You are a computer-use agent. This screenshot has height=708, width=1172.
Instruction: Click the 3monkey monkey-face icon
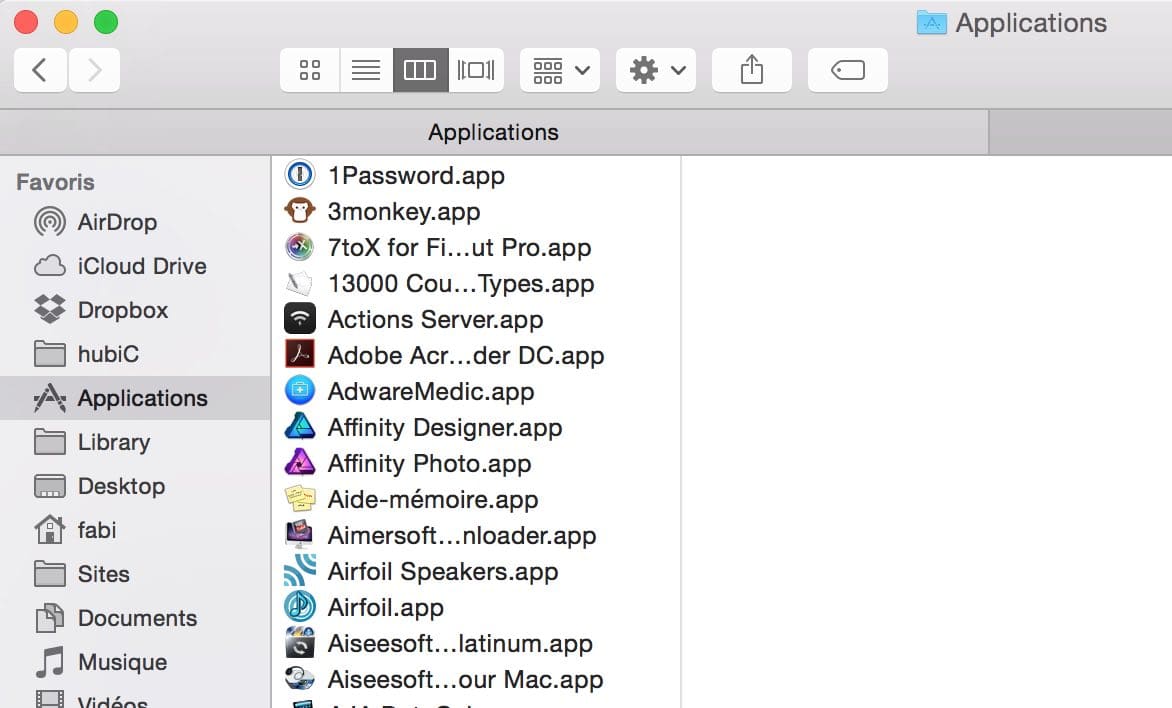(x=300, y=211)
